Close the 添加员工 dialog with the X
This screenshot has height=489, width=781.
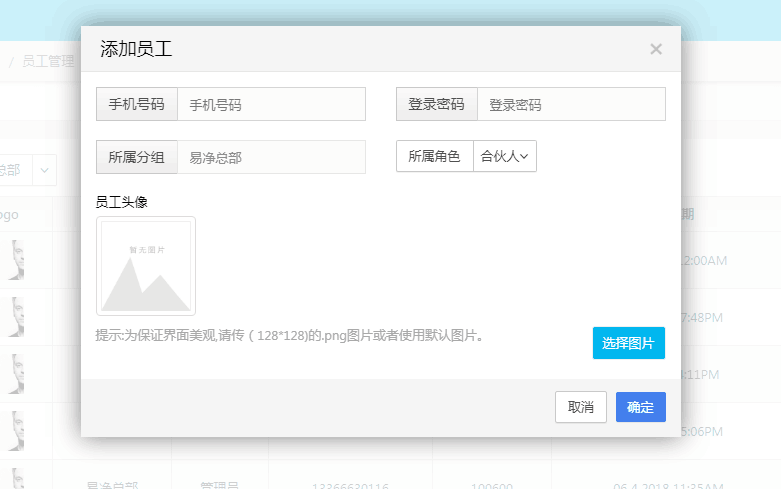656,49
